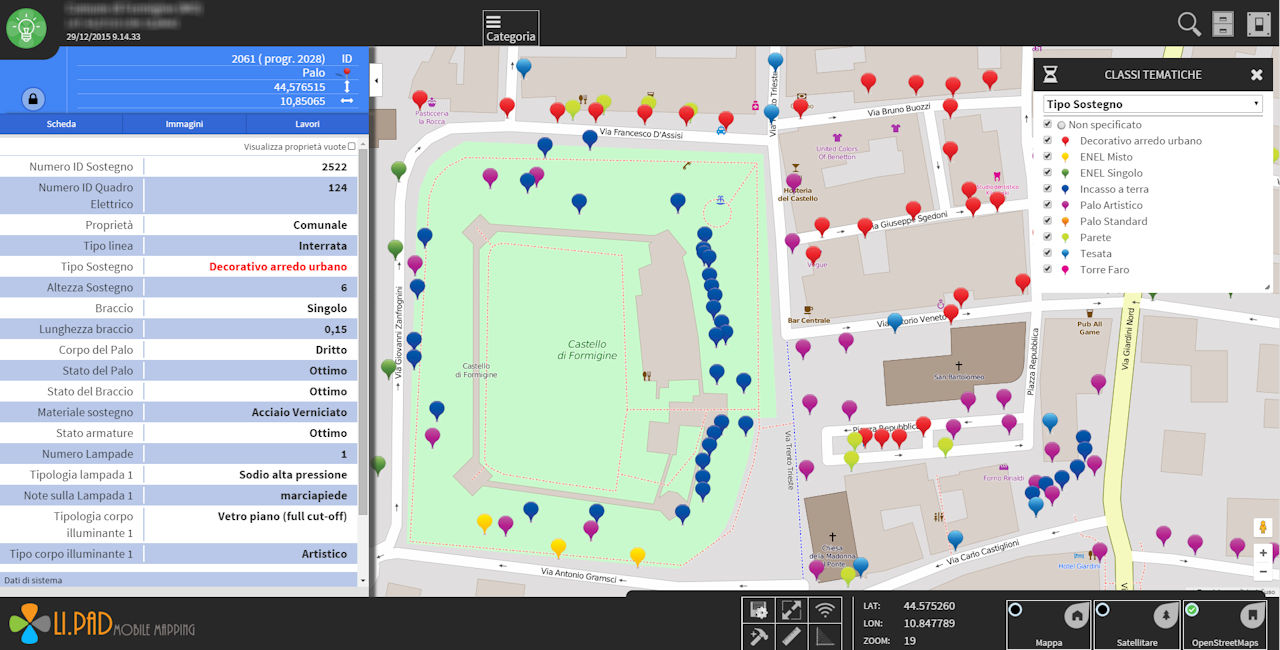Image resolution: width=1280 pixels, height=650 pixels.
Task: Switch to the Lavori tab
Action: click(307, 124)
